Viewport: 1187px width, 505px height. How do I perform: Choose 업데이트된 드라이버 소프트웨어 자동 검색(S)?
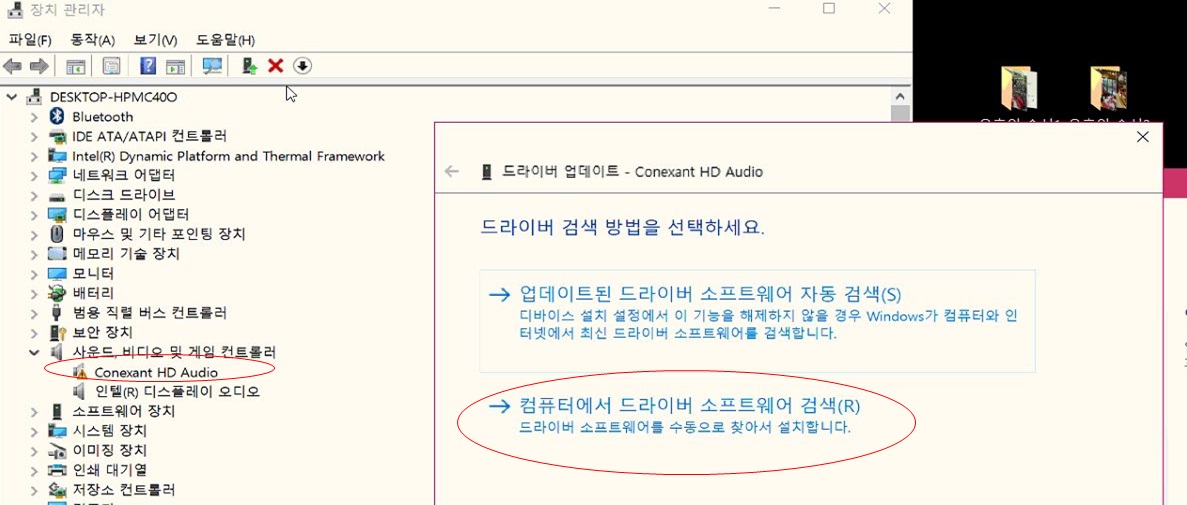(757, 320)
